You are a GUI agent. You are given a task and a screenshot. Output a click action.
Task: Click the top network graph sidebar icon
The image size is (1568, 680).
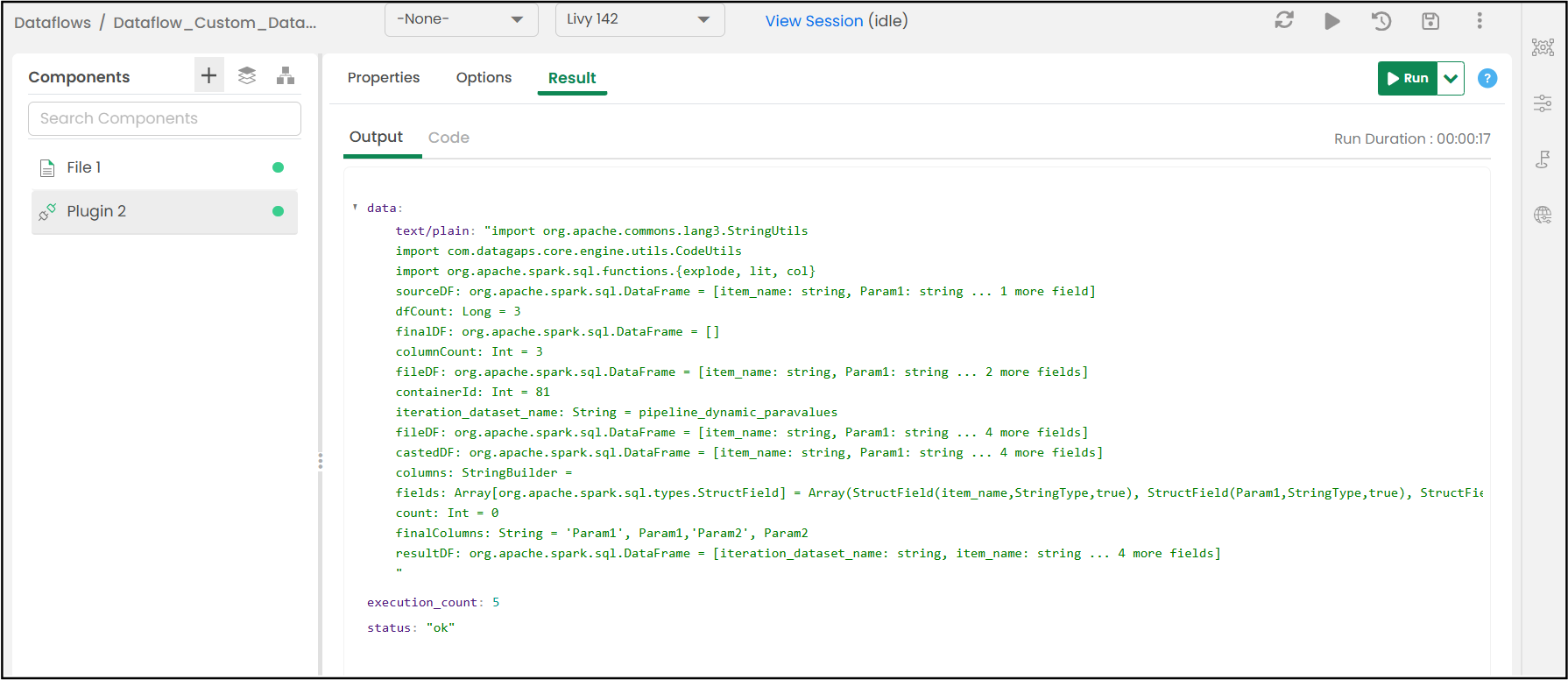click(1543, 47)
